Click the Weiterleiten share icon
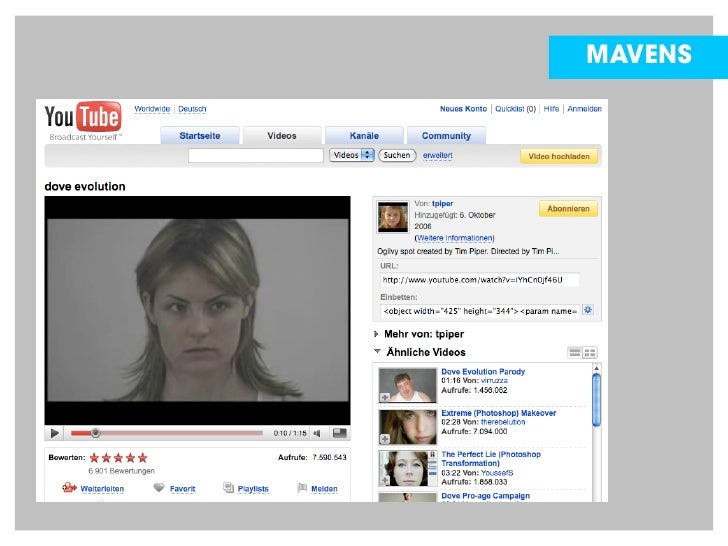The image size is (728, 546). pos(69,488)
